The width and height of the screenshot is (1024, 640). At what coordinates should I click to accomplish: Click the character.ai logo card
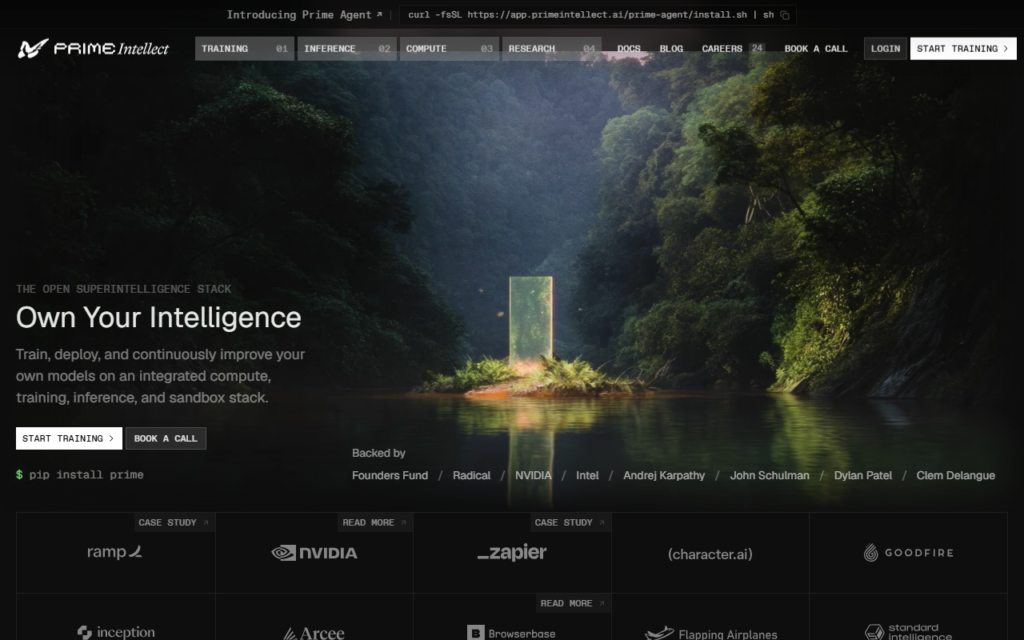coord(710,554)
